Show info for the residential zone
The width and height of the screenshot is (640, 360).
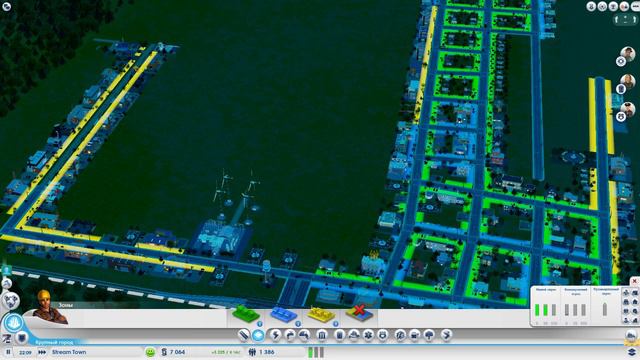click(260, 324)
